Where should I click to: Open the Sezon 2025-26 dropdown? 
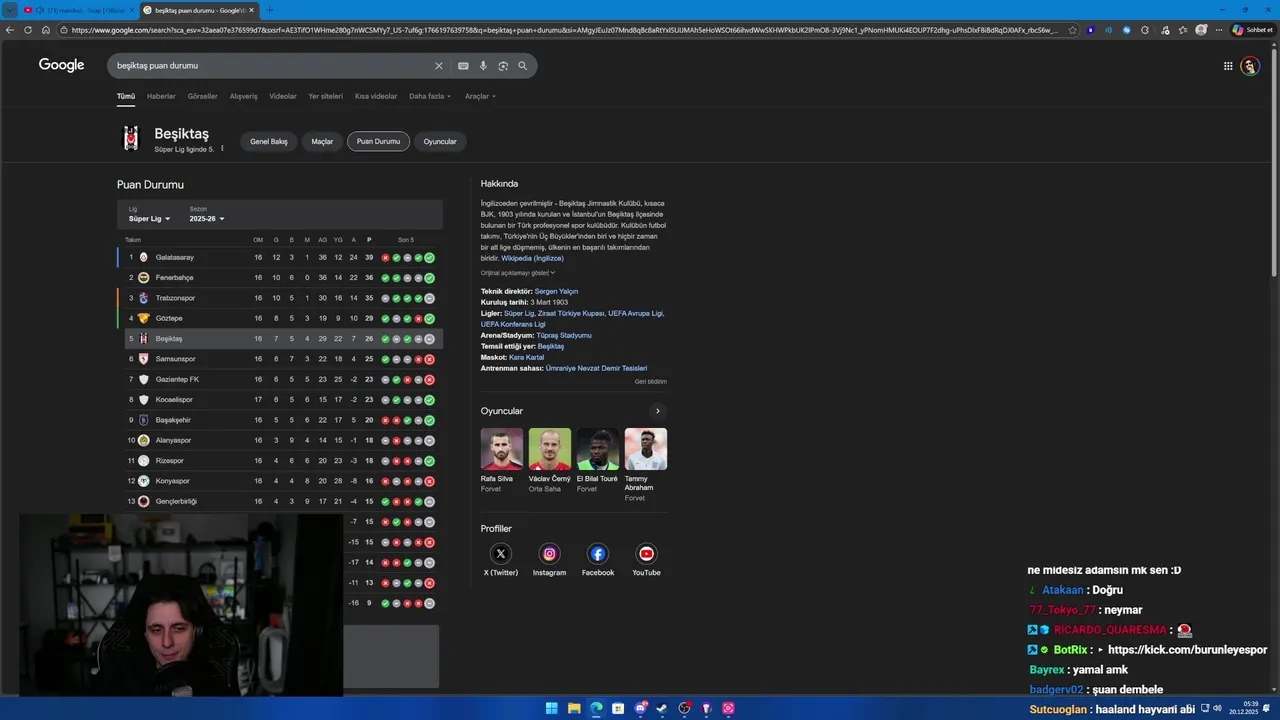[x=207, y=218]
